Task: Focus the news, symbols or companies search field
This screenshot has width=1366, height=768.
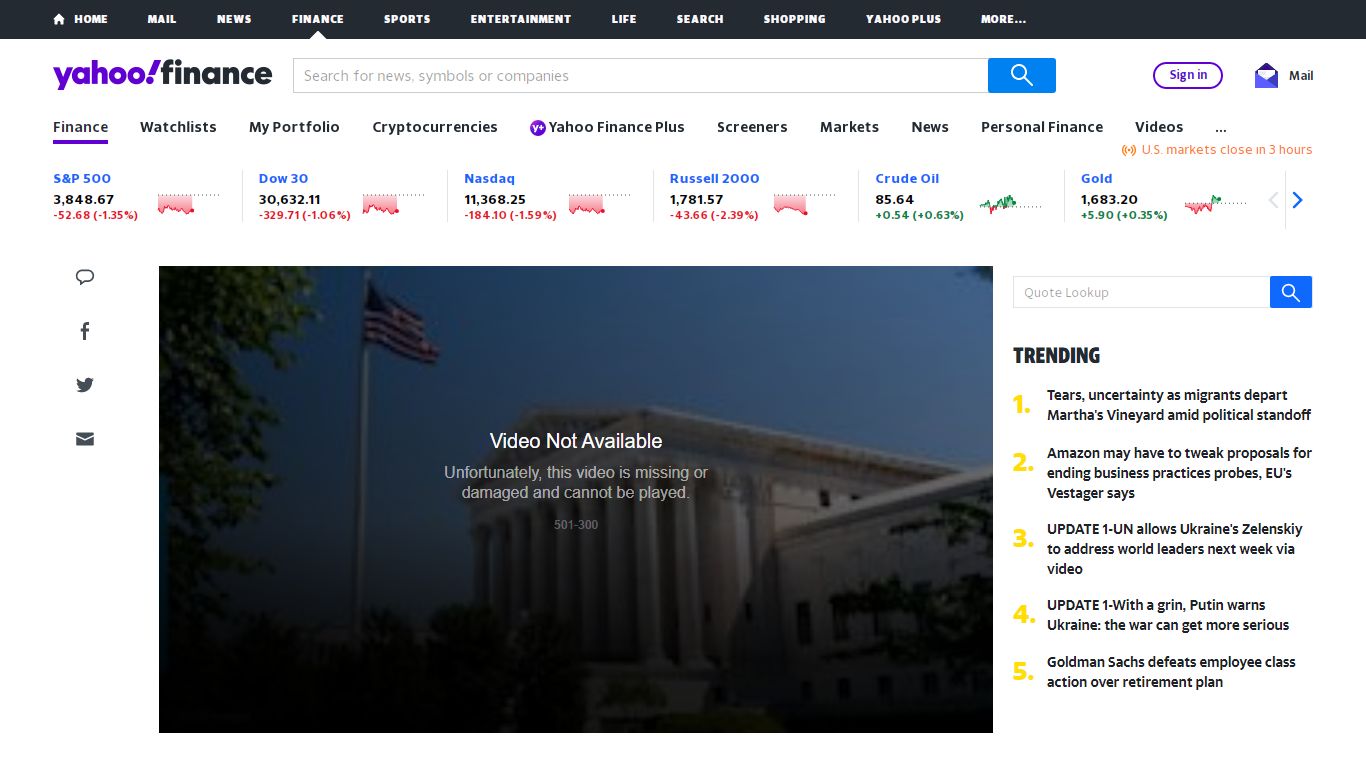Action: (640, 75)
